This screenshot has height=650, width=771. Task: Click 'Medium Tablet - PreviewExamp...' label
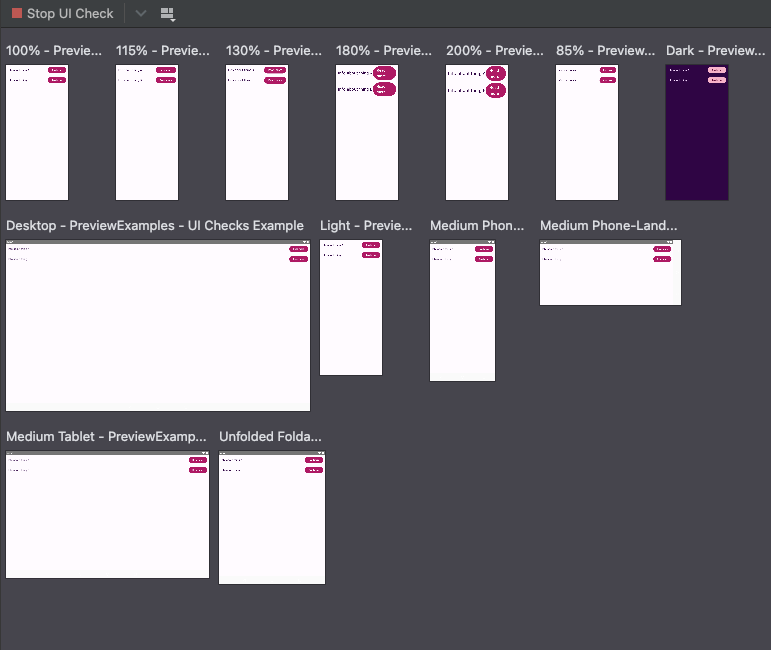tap(106, 437)
